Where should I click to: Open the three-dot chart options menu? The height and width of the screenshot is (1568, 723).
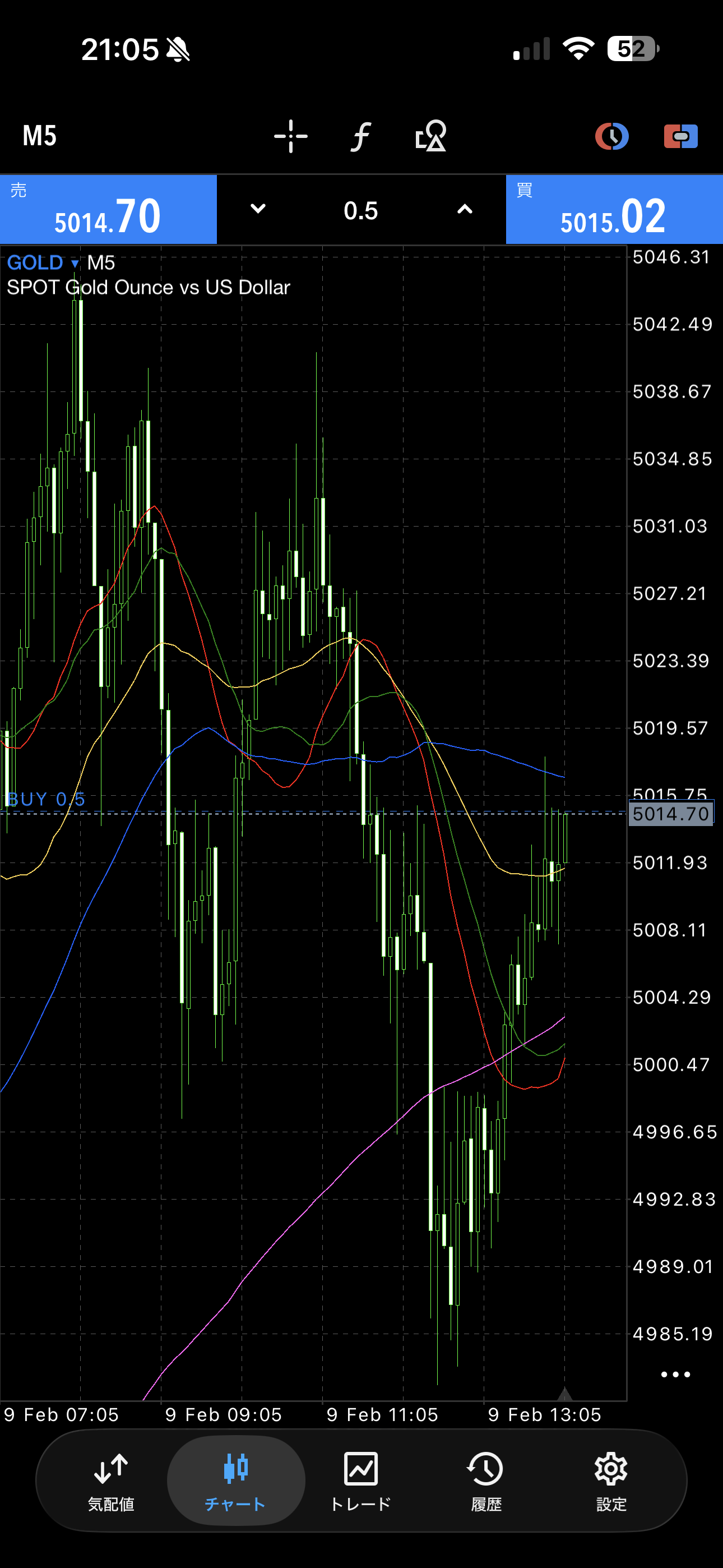(x=675, y=1375)
